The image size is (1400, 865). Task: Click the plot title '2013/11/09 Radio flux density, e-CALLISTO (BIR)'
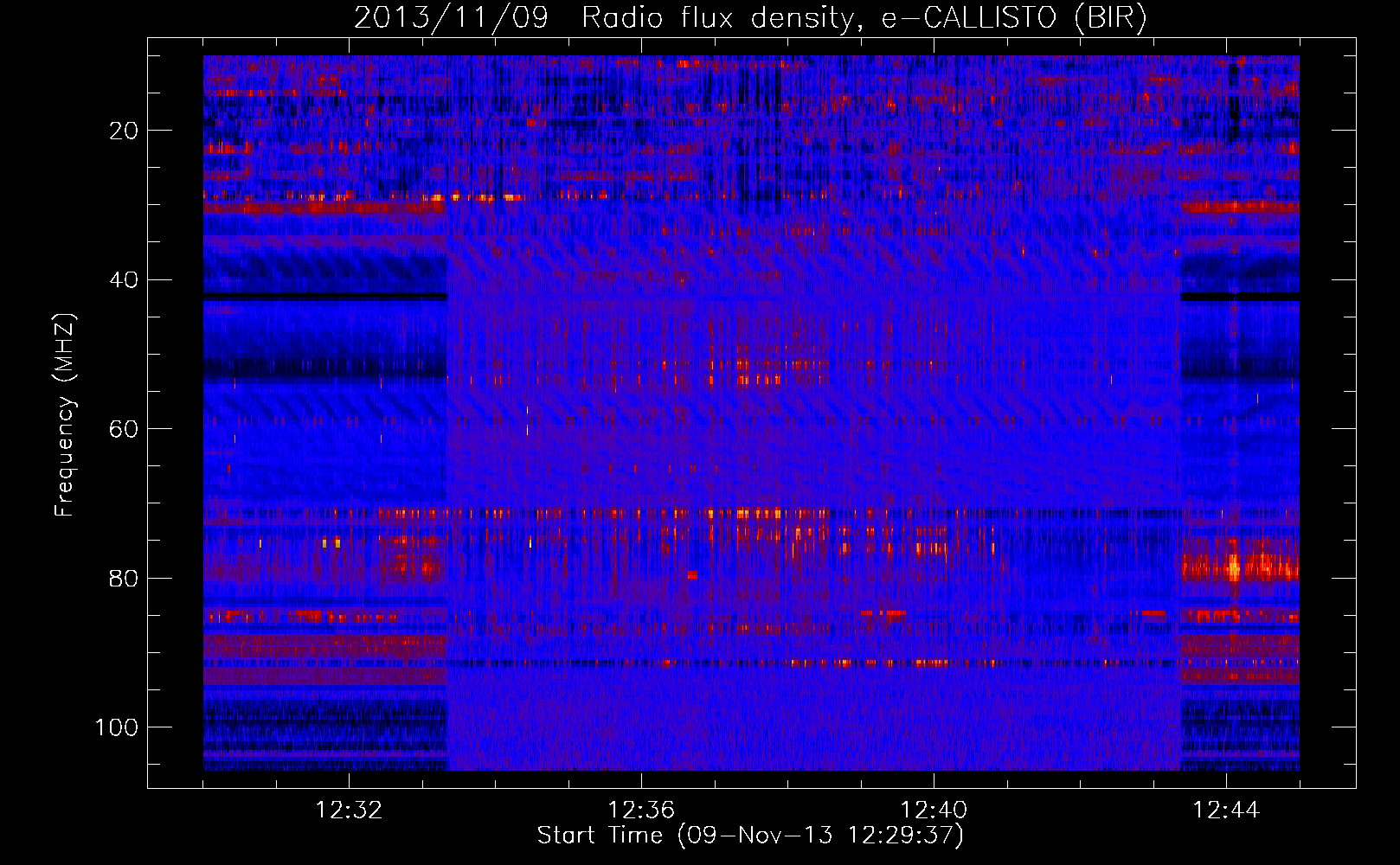click(750, 18)
